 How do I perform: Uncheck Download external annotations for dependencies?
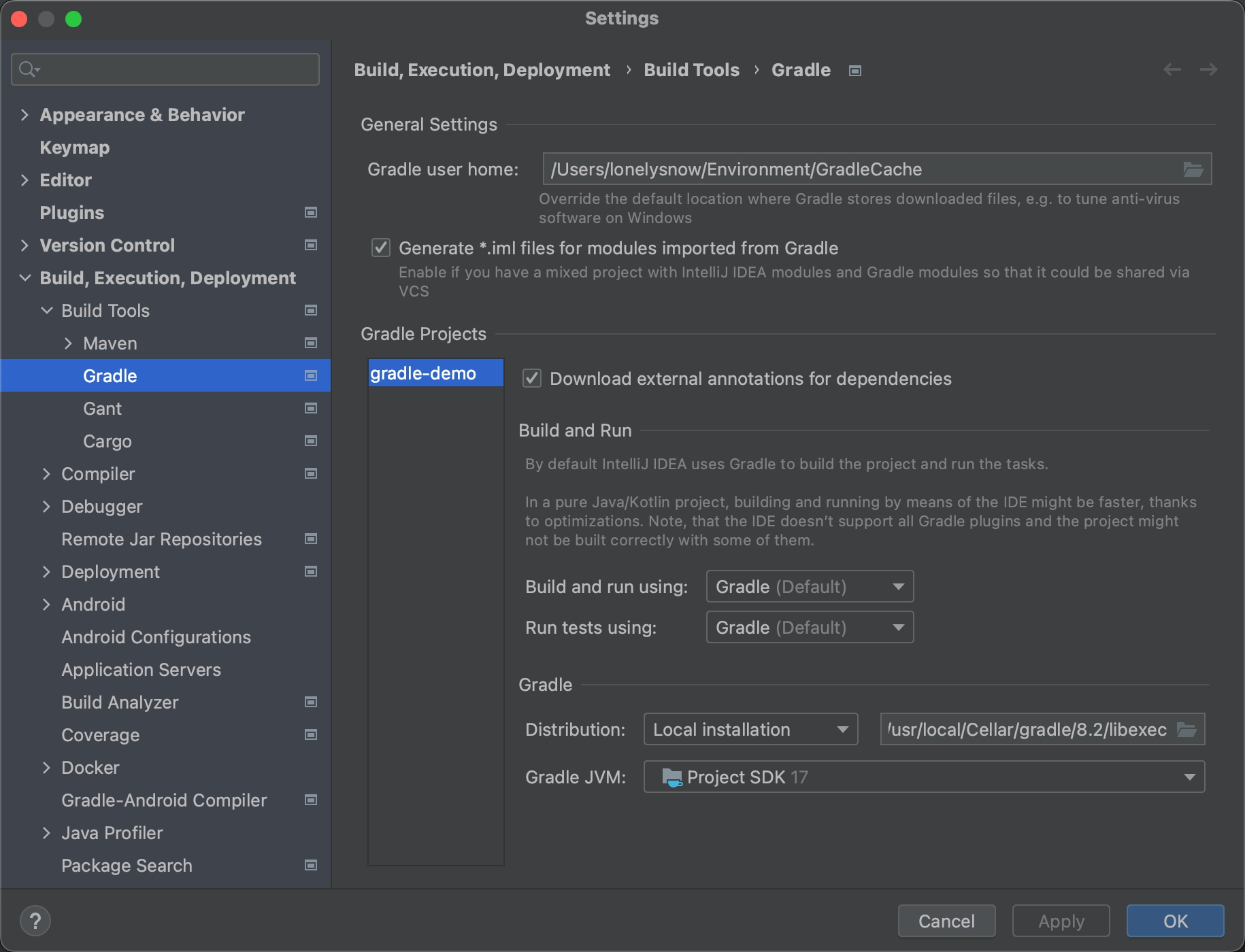coord(532,379)
